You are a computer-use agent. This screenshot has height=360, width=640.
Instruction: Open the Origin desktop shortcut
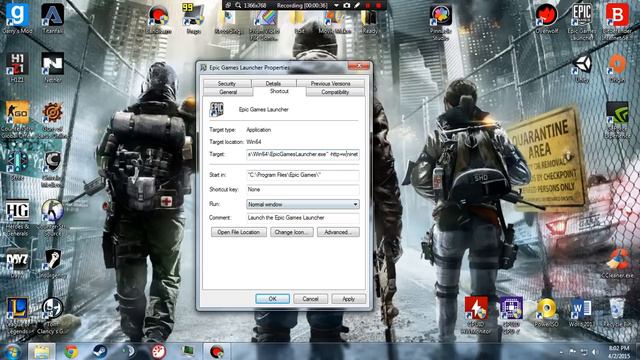(x=617, y=69)
